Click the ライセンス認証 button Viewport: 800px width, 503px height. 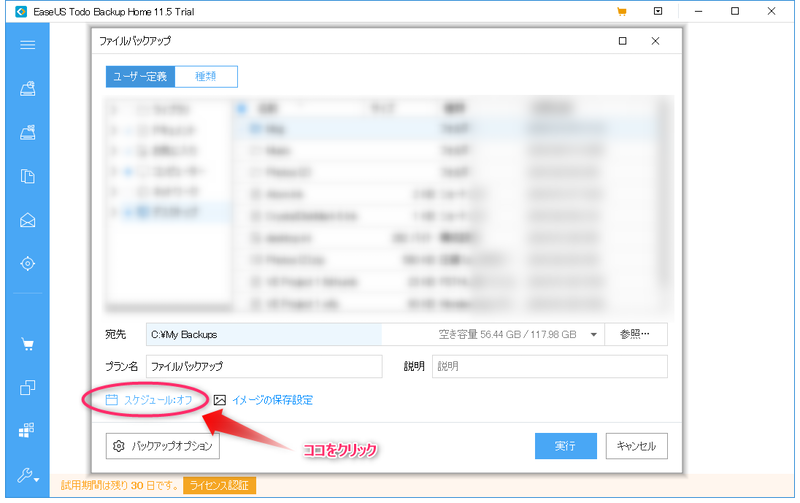219,485
